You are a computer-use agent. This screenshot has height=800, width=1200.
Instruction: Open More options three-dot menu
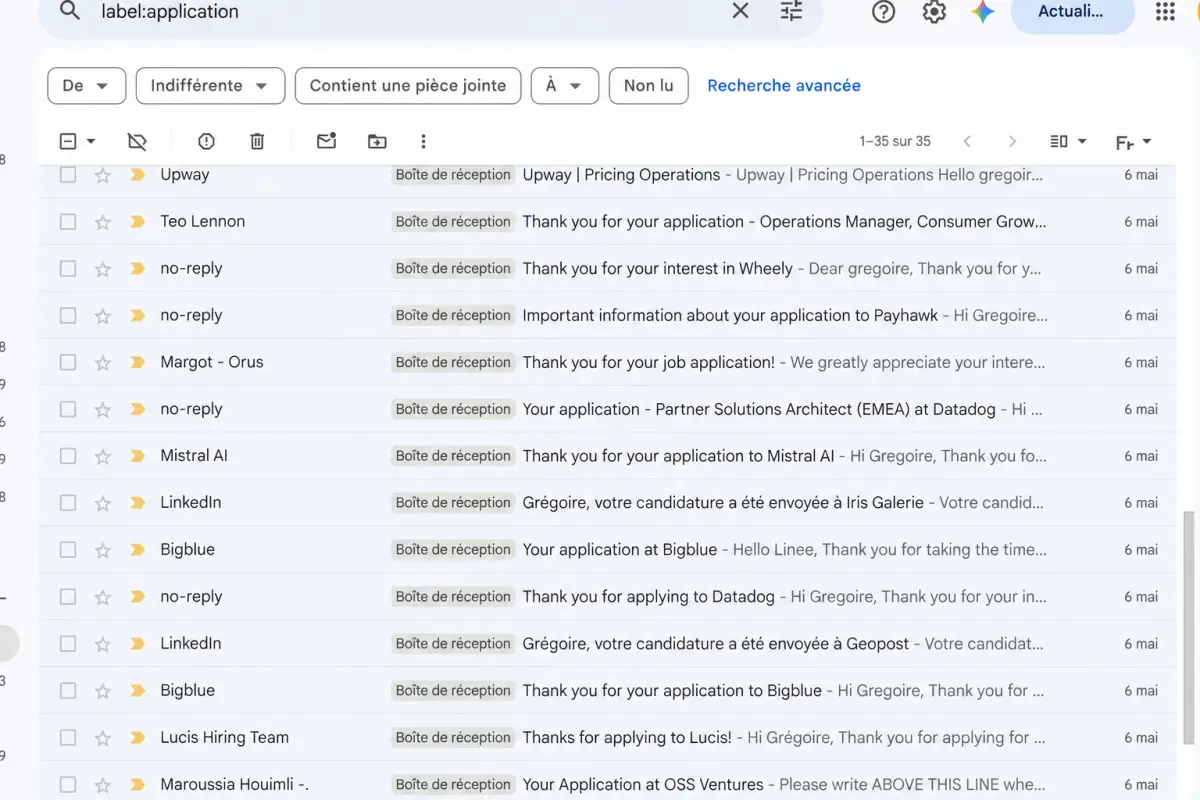[423, 142]
